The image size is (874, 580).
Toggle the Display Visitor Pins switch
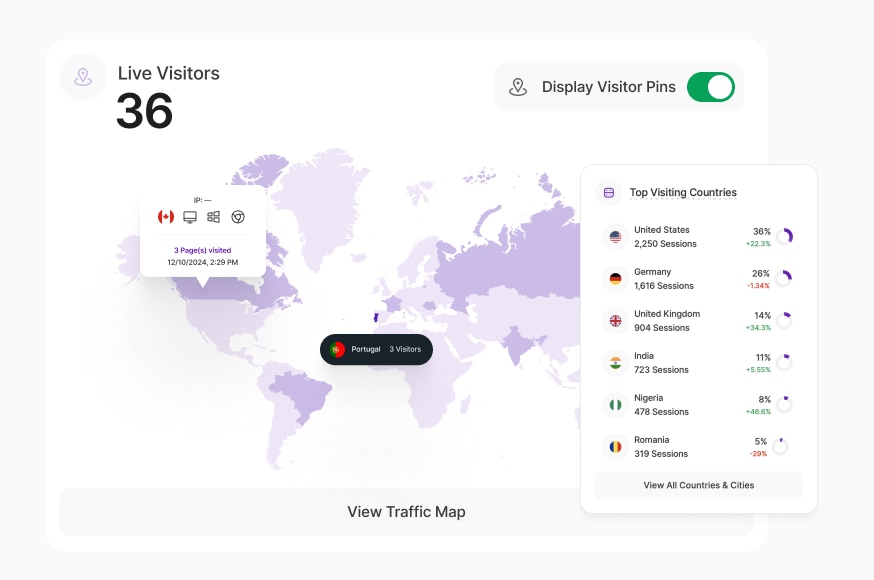point(711,87)
